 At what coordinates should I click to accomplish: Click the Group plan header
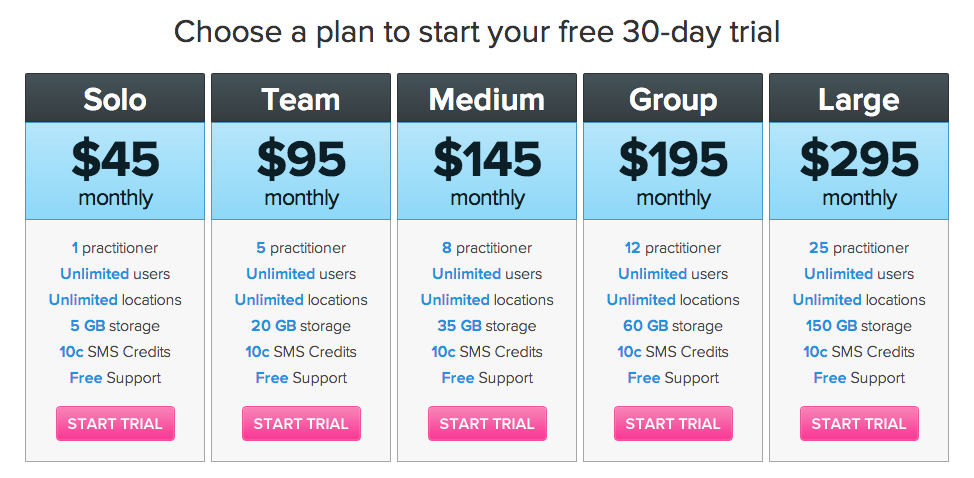[x=673, y=99]
